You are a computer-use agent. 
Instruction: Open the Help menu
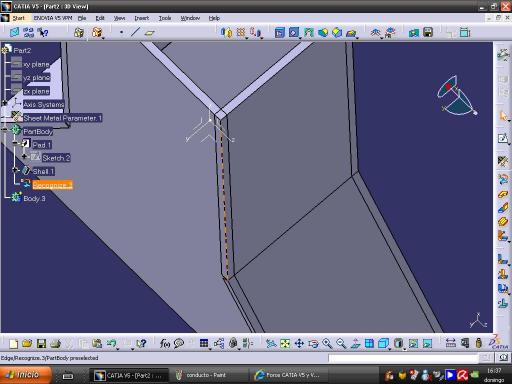coord(214,18)
